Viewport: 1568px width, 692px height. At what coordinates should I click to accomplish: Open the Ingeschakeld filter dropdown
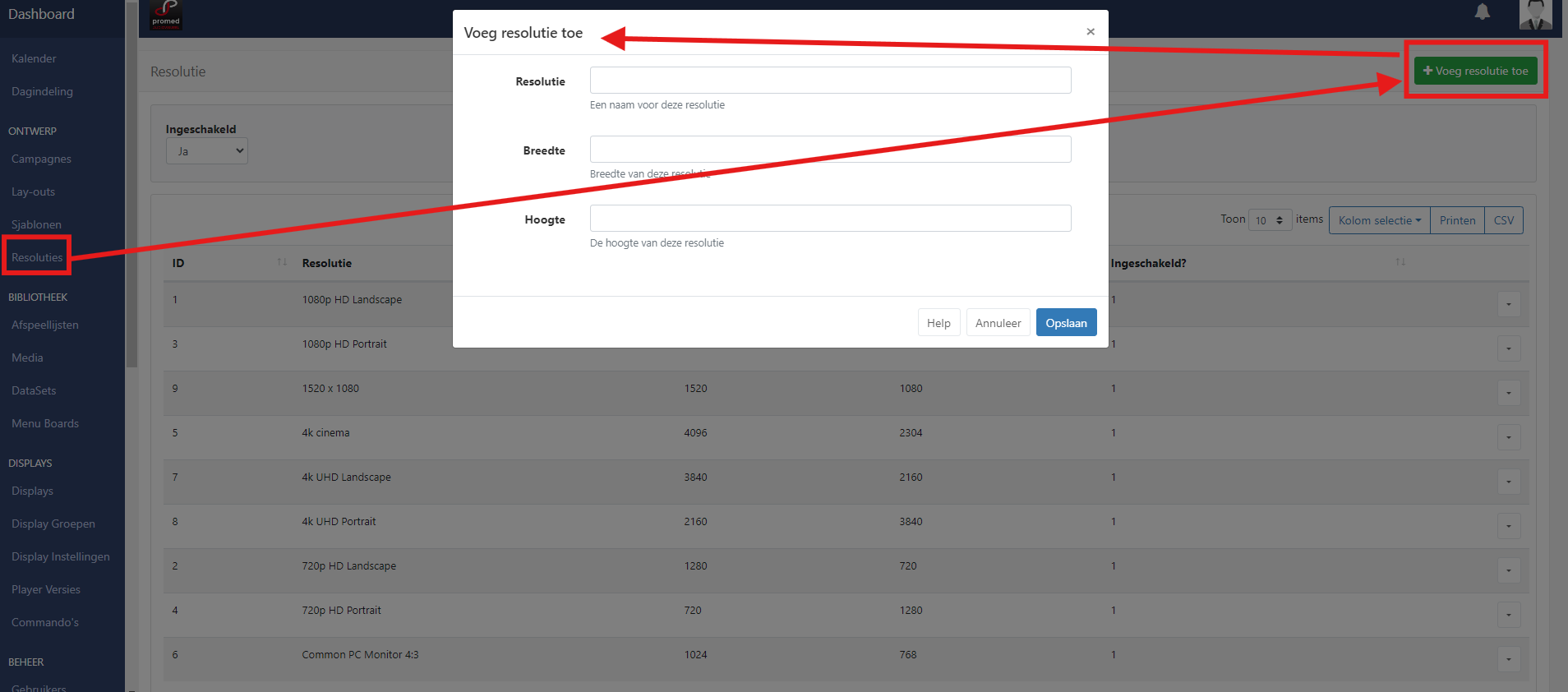click(x=207, y=151)
